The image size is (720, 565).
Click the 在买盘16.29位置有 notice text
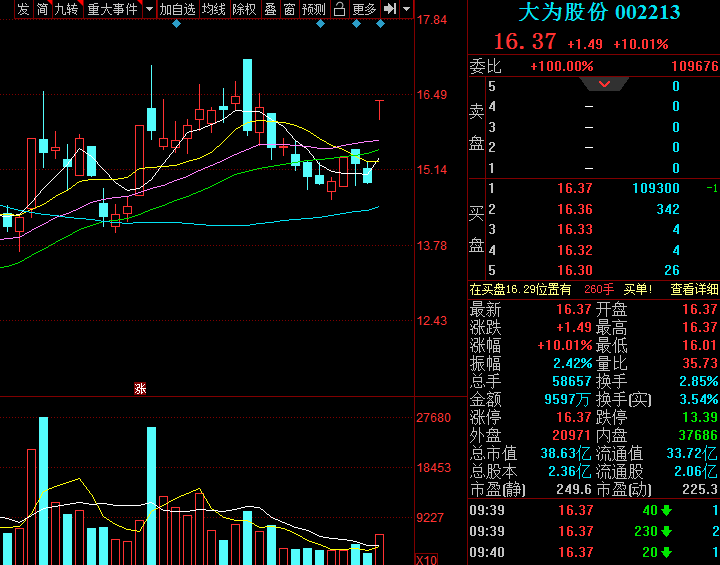click(520, 289)
